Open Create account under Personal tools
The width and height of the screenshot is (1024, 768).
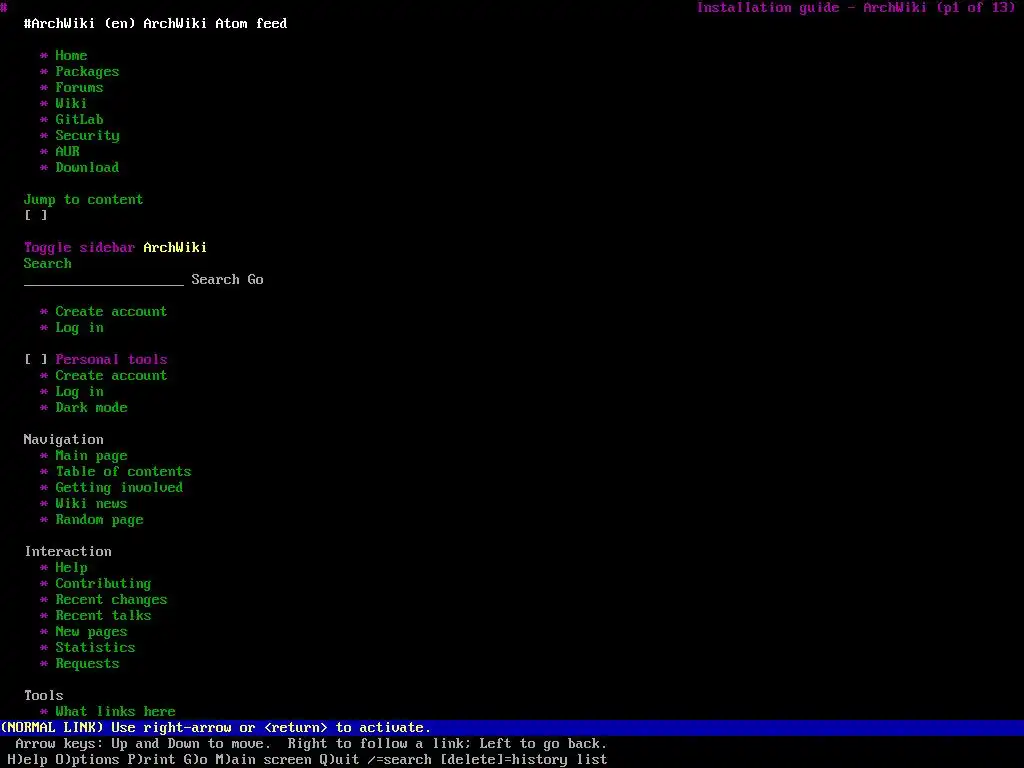coord(111,376)
